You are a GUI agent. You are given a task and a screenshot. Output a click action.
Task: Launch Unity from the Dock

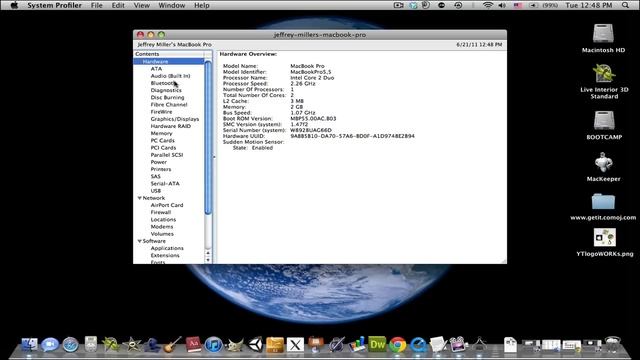(x=255, y=345)
